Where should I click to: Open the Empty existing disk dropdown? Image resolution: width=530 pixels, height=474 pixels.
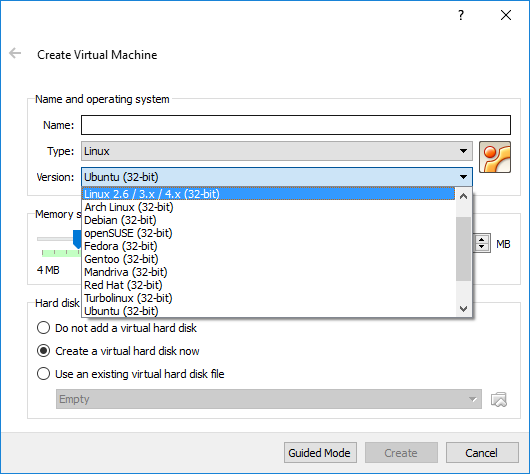coord(269,399)
